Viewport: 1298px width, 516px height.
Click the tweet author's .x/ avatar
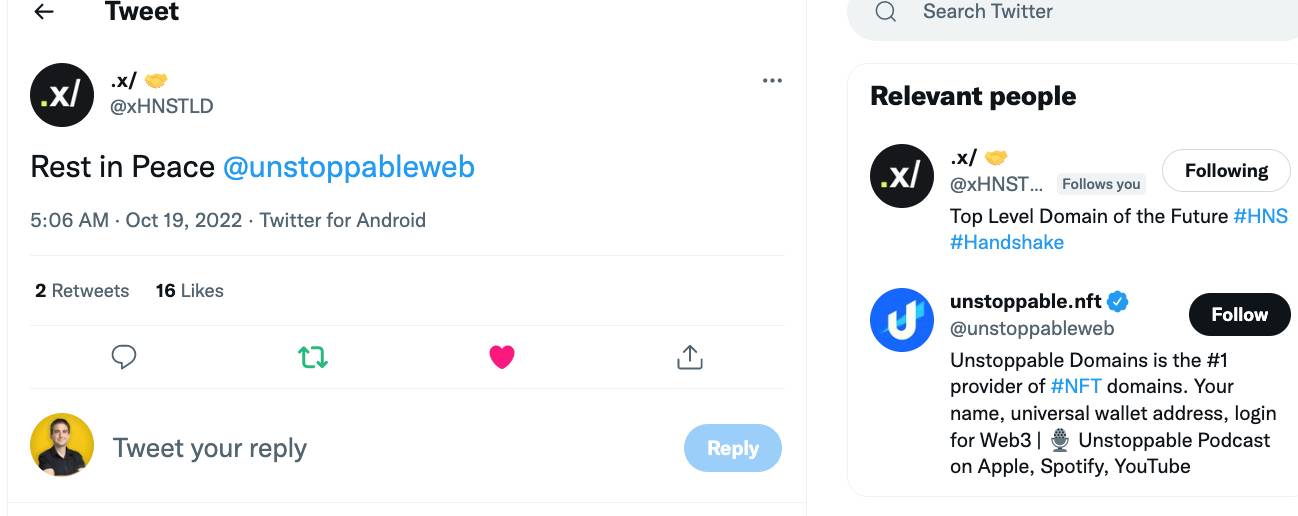62,95
